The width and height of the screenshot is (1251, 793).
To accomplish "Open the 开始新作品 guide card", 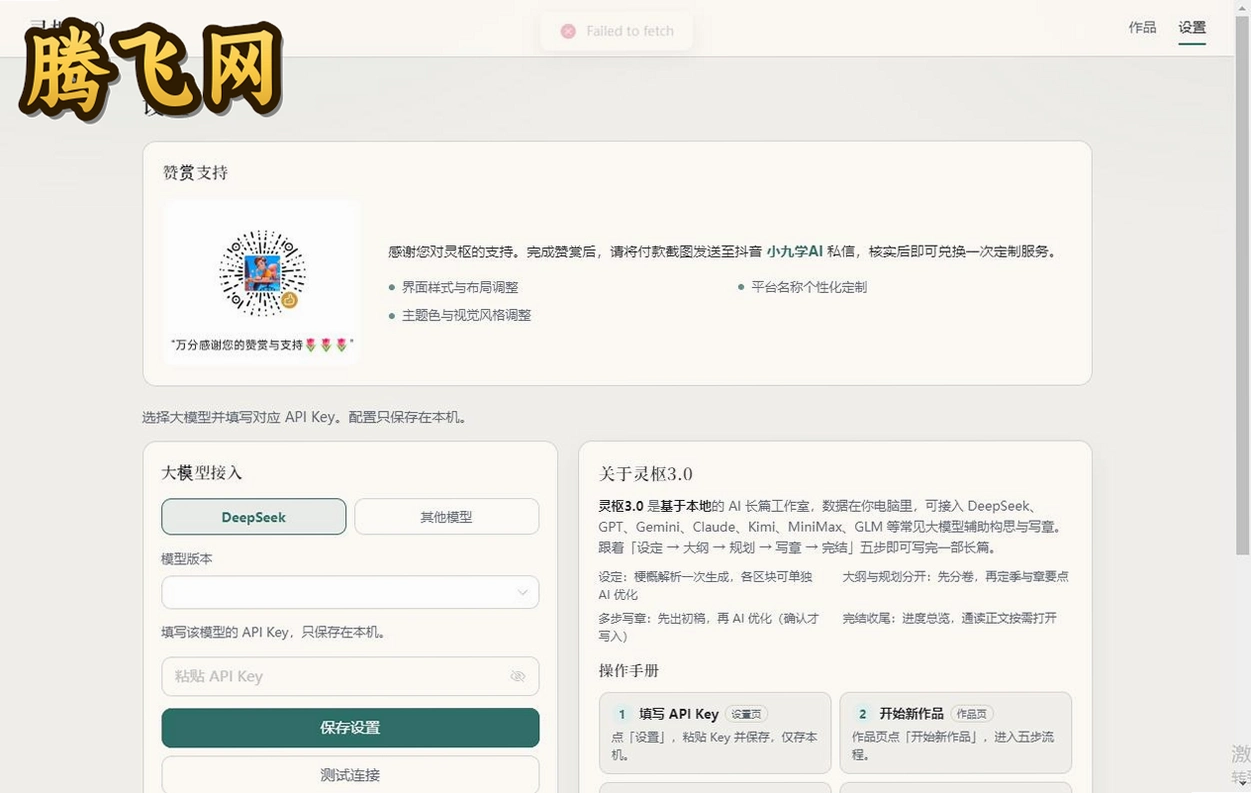I will click(955, 733).
